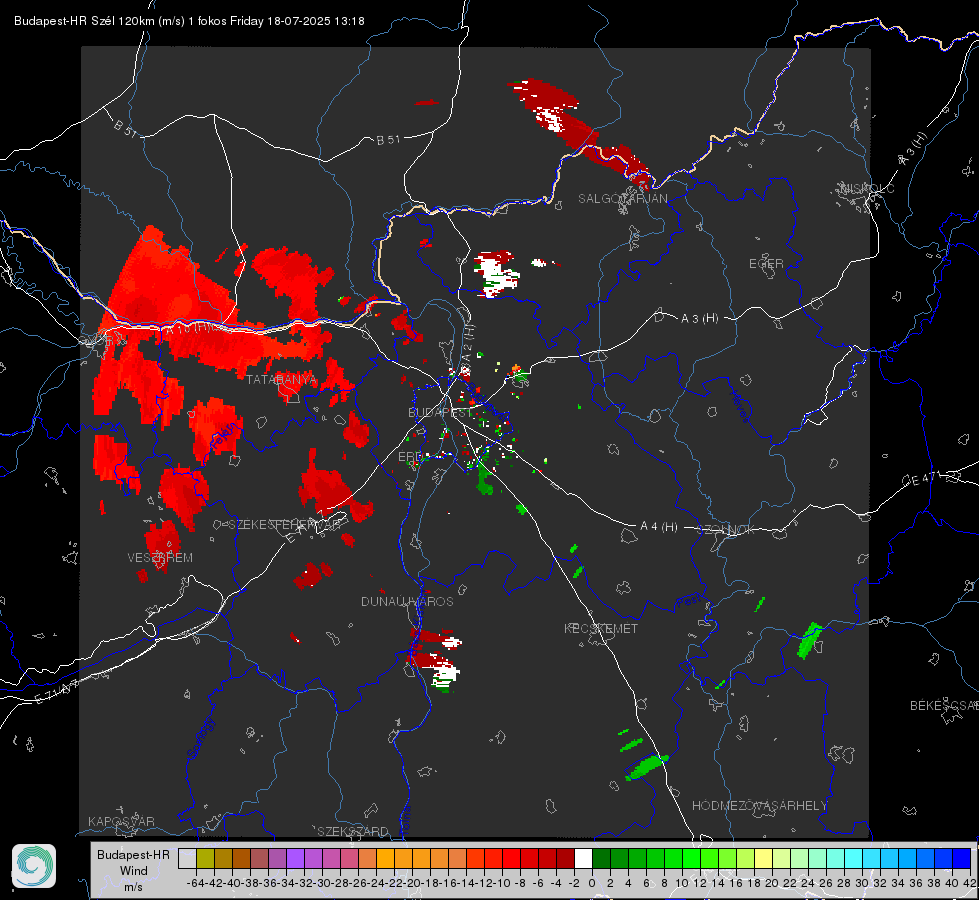The height and width of the screenshot is (900, 979).
Task: Click the 0 legend scale value
Action: coord(592,883)
